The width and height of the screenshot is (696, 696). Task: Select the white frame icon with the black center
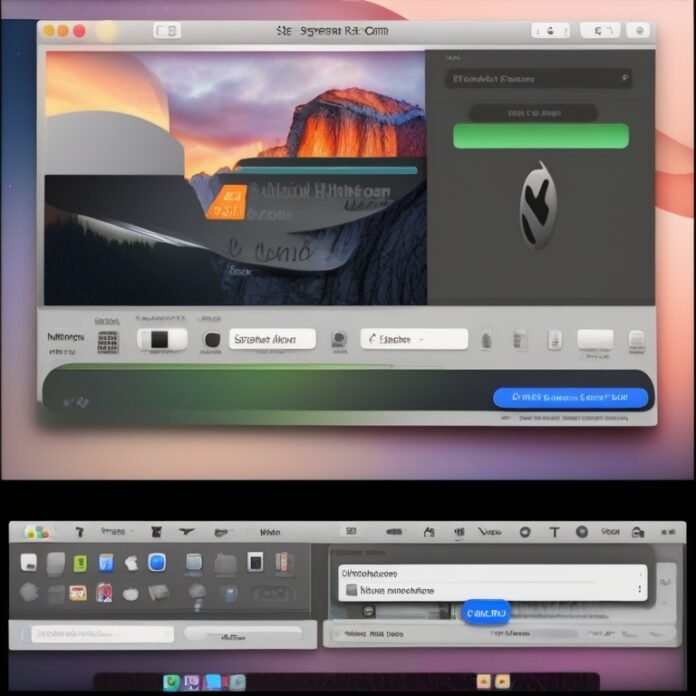[255, 562]
